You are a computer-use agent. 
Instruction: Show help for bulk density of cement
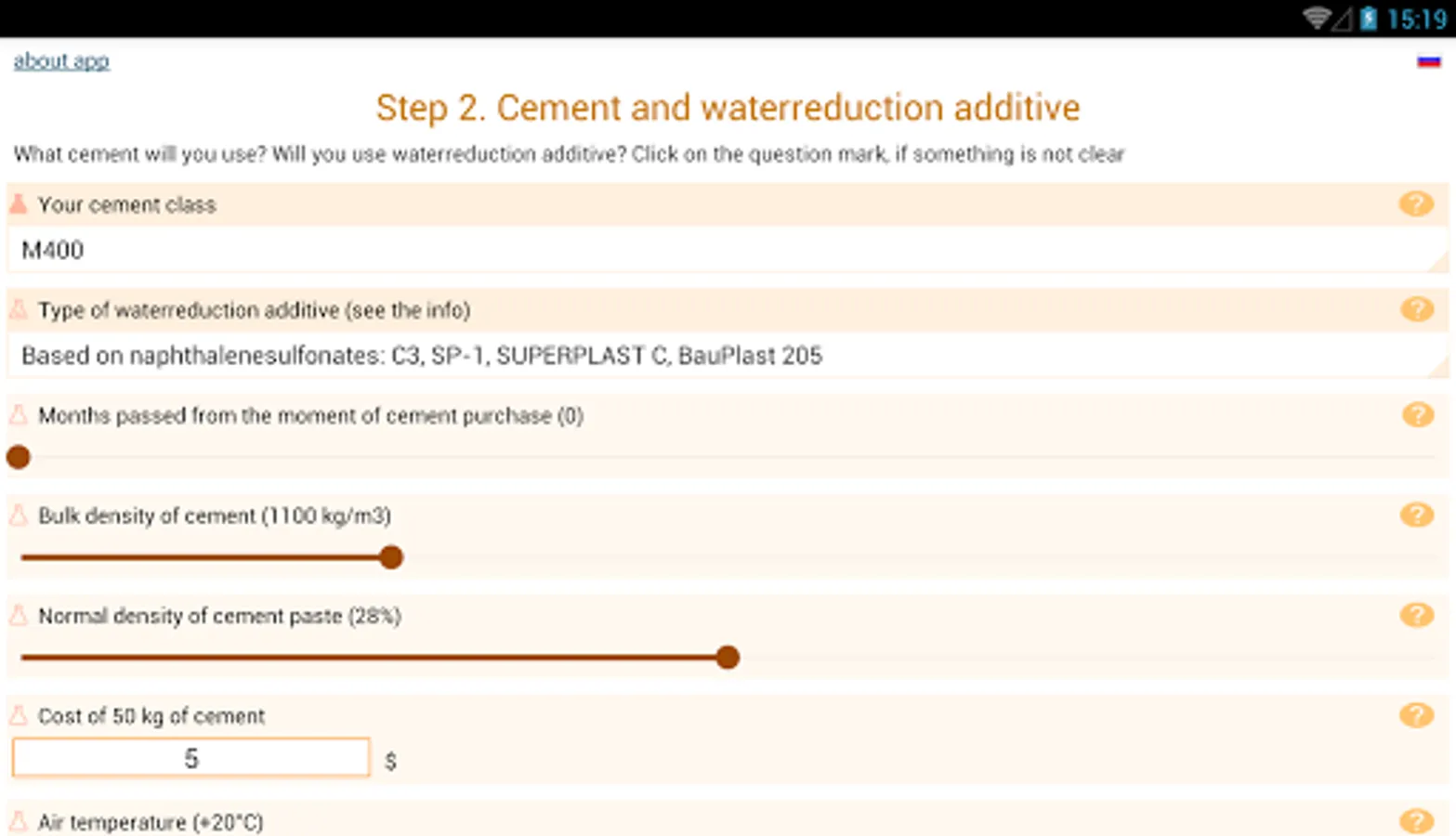point(1416,515)
